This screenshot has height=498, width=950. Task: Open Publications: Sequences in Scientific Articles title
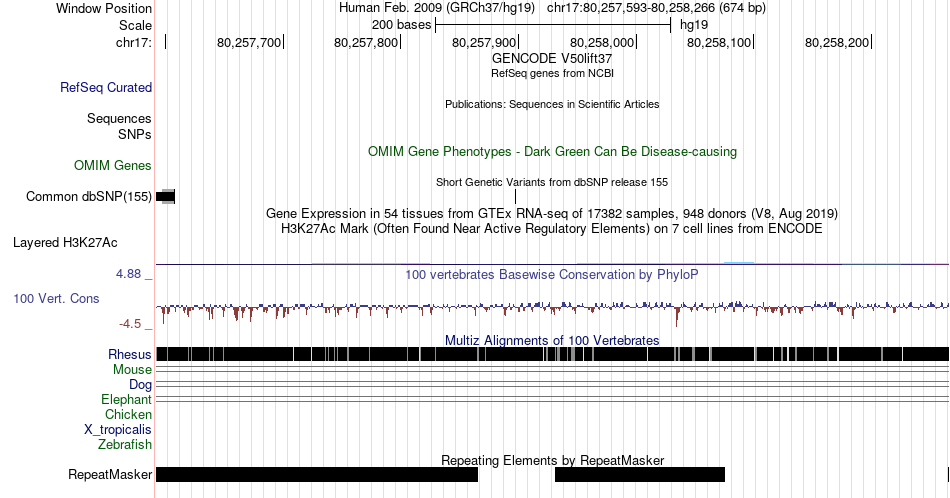552,104
